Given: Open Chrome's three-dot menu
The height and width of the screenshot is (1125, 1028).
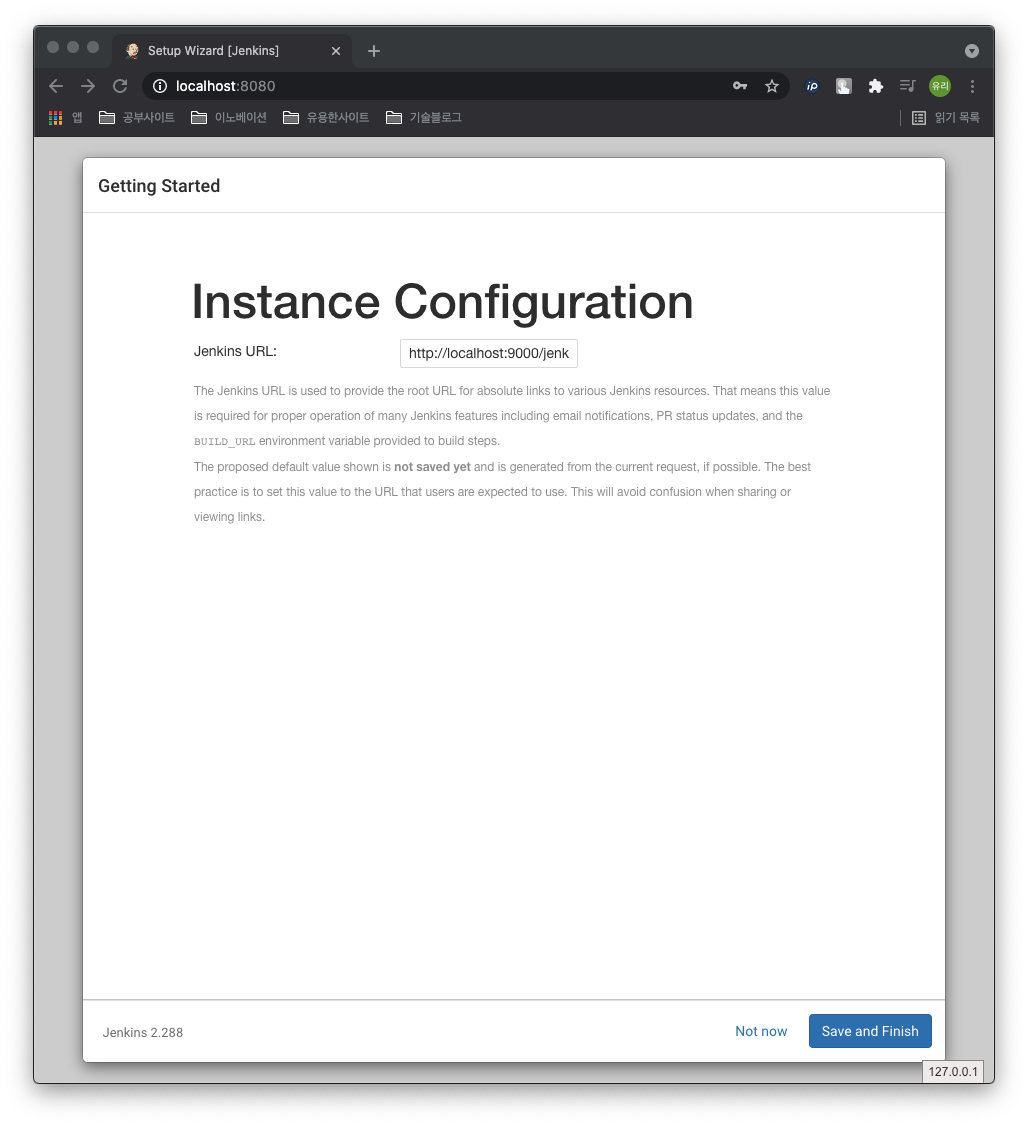Looking at the screenshot, I should coord(972,86).
